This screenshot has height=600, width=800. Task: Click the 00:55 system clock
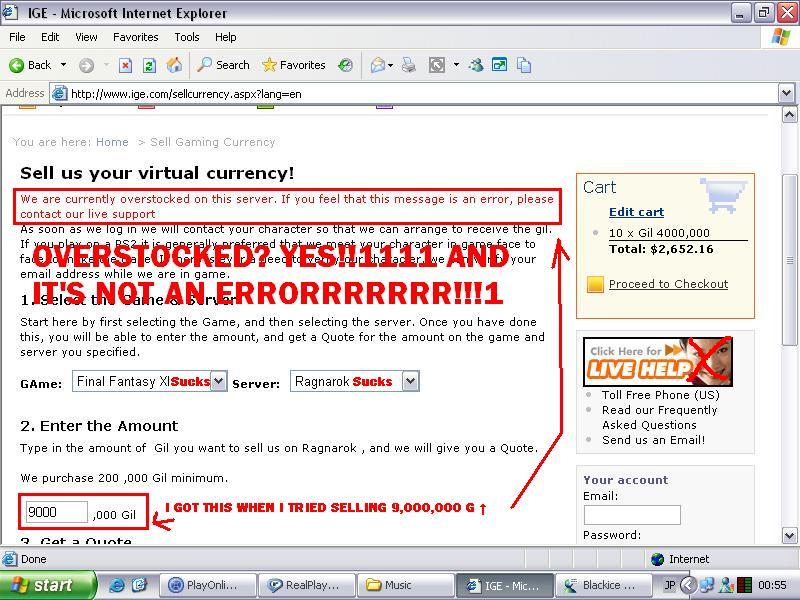(772, 585)
